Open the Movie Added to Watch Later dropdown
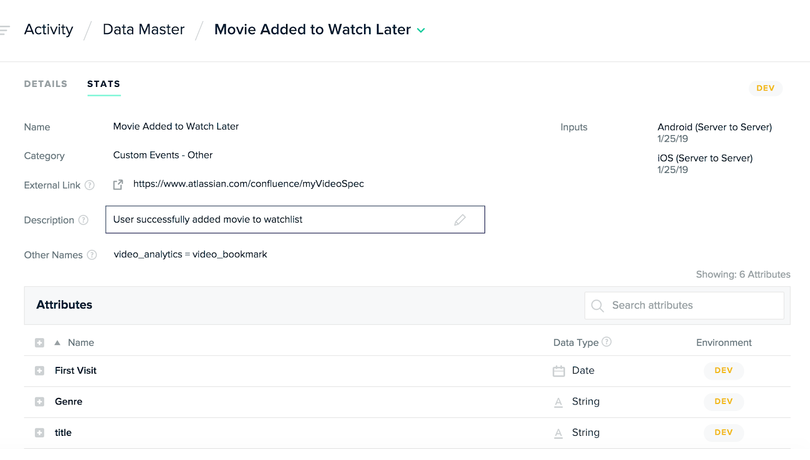810x460 pixels. coord(421,30)
